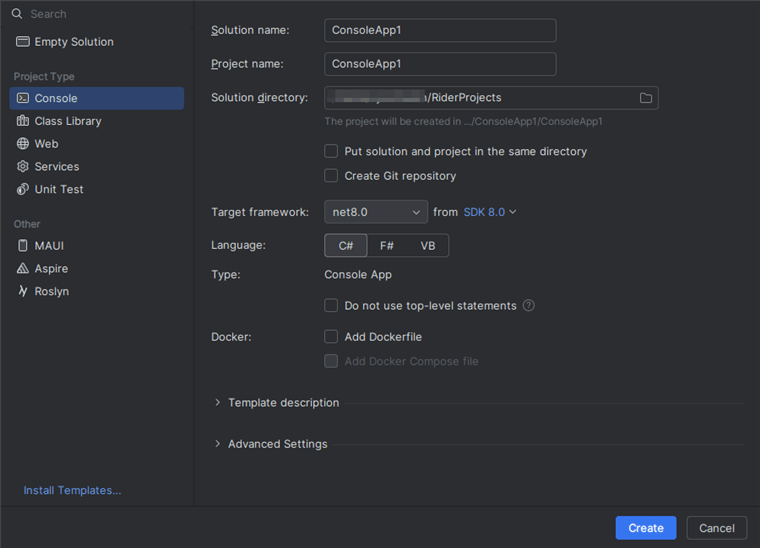The width and height of the screenshot is (760, 548).
Task: Expand the Template description section
Action: click(x=218, y=403)
